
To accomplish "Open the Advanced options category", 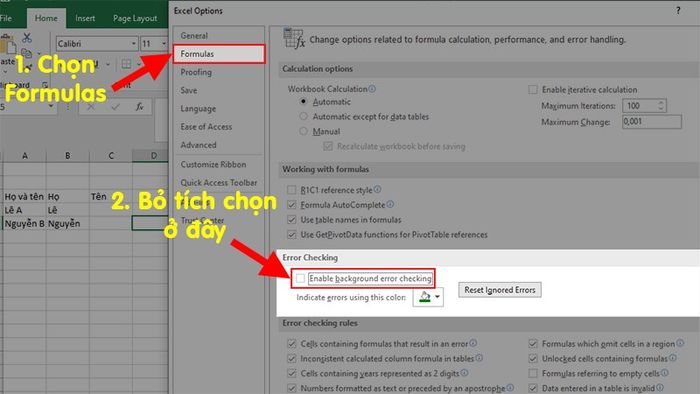I will [219, 145].
